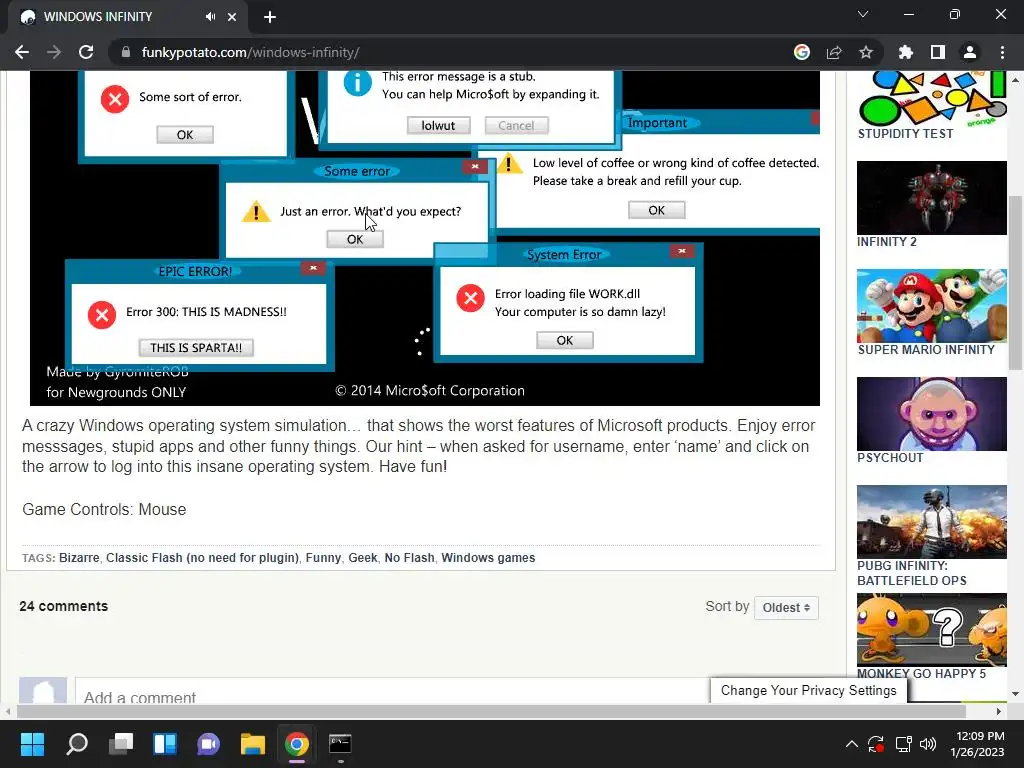1024x768 pixels.
Task: Open the Sort by Oldest dropdown
Action: point(786,607)
